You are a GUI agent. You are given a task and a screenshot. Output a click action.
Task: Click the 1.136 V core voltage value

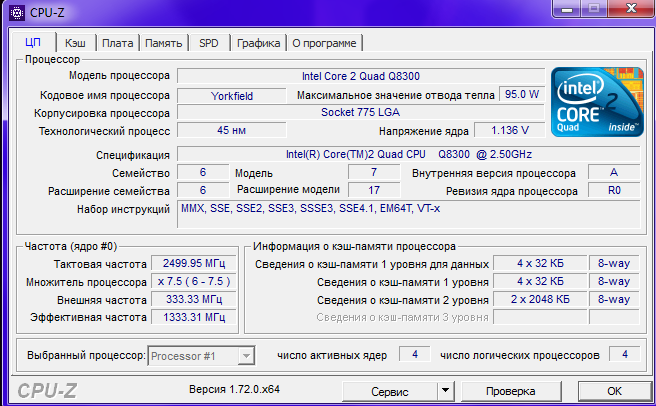(510, 130)
